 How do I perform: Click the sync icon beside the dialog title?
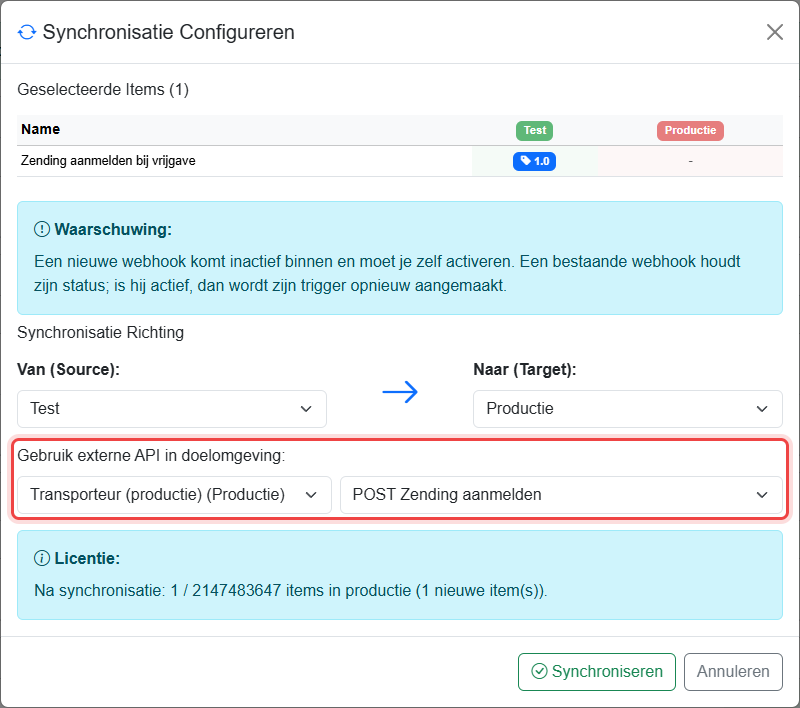click(27, 32)
